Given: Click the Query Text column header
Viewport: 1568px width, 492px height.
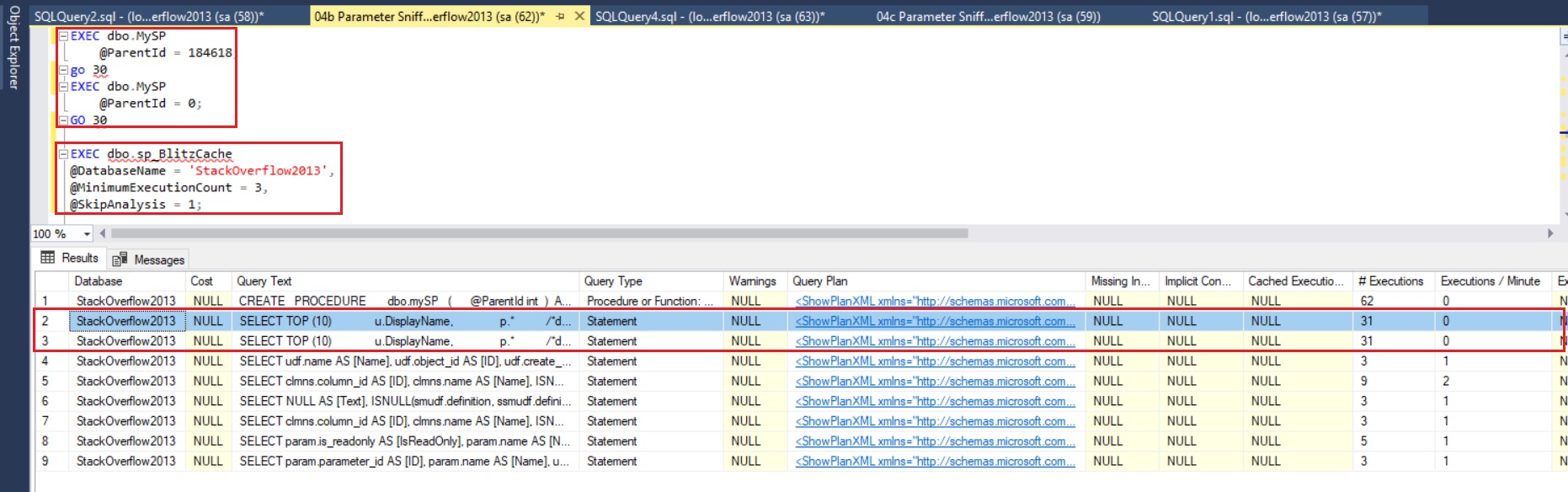Looking at the screenshot, I should (x=405, y=281).
